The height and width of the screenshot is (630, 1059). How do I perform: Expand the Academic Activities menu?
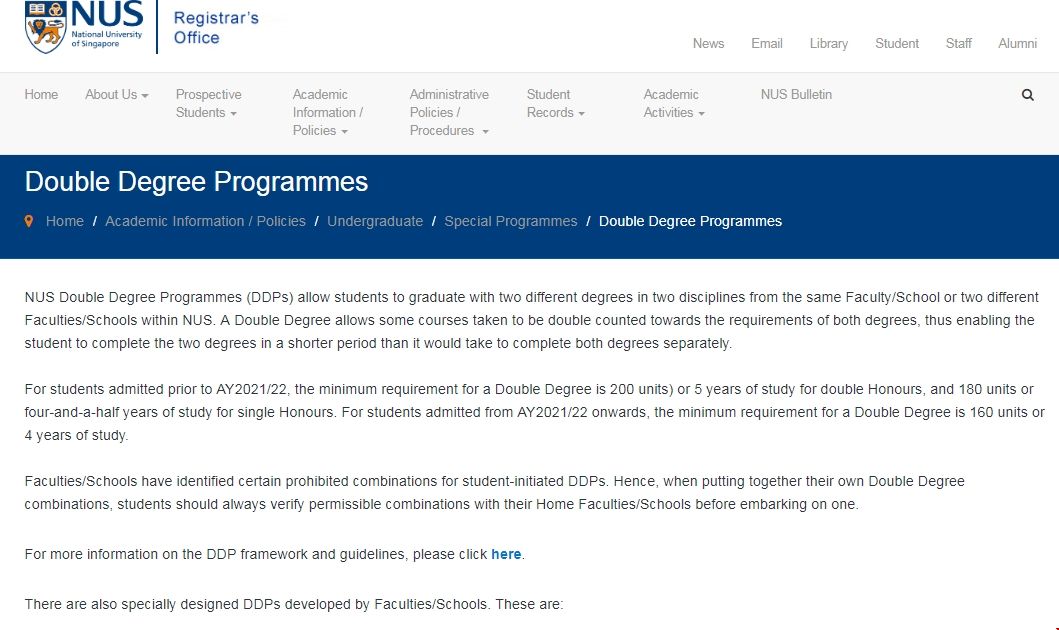pos(673,104)
